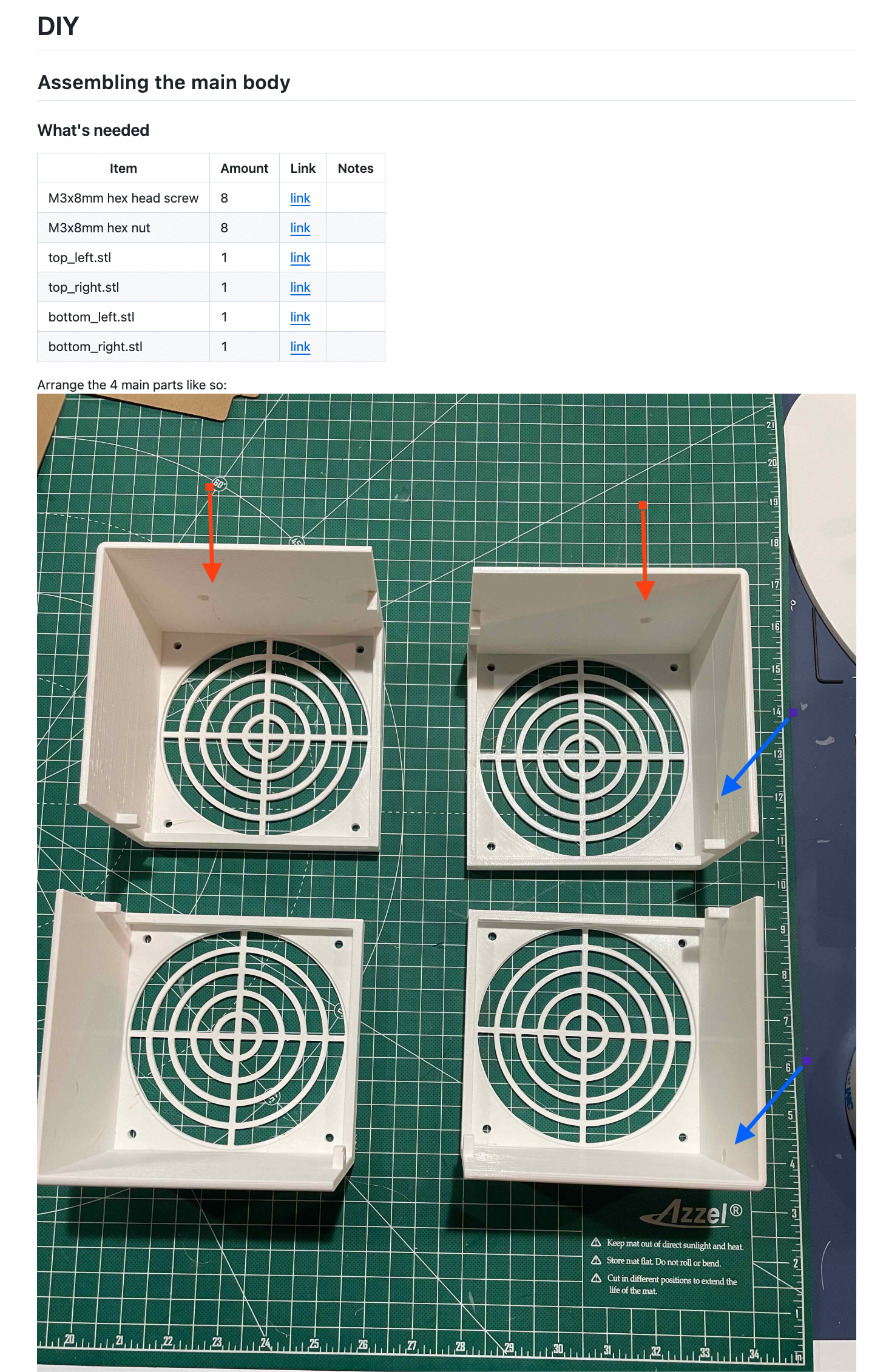Click the Notes column header

[x=356, y=169]
